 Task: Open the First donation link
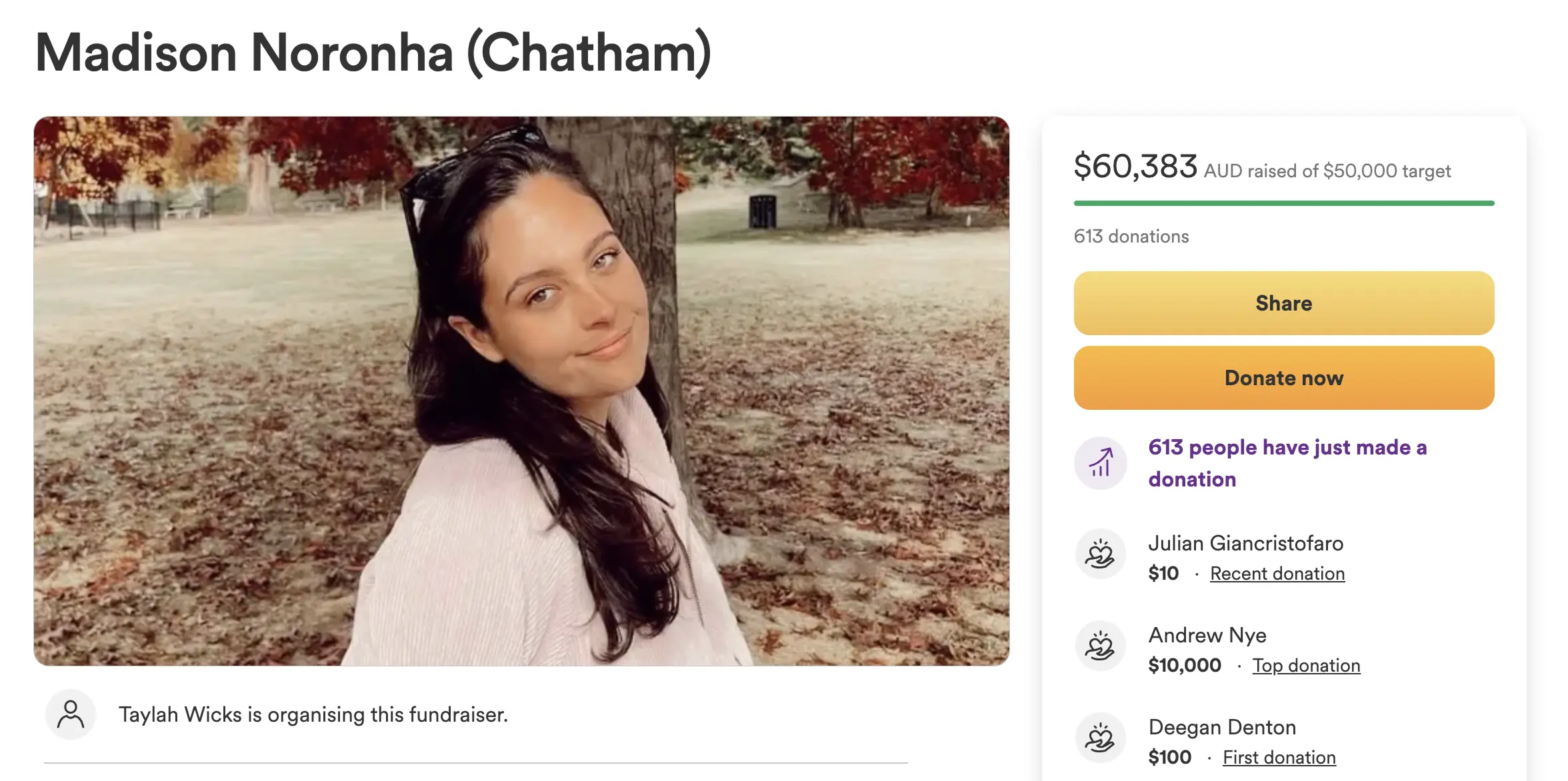tap(1279, 758)
